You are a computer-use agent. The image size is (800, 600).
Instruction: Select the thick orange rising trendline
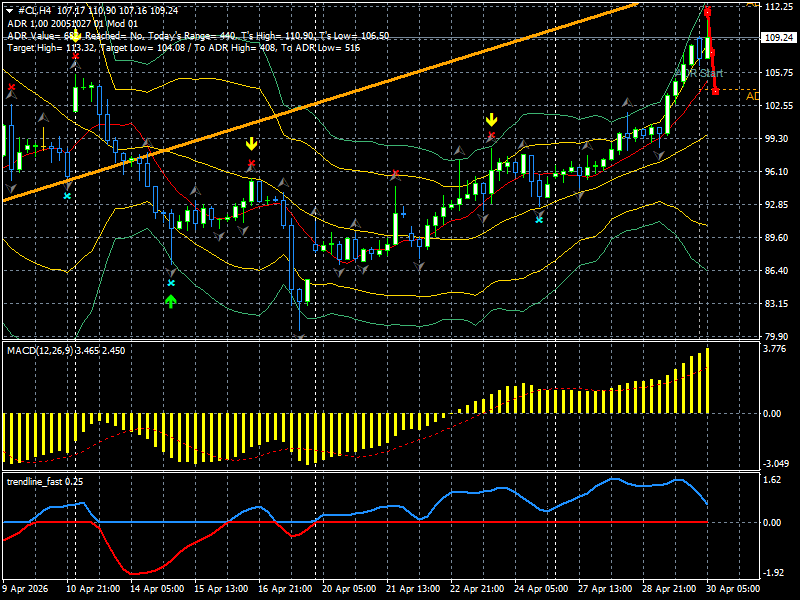(x=320, y=103)
